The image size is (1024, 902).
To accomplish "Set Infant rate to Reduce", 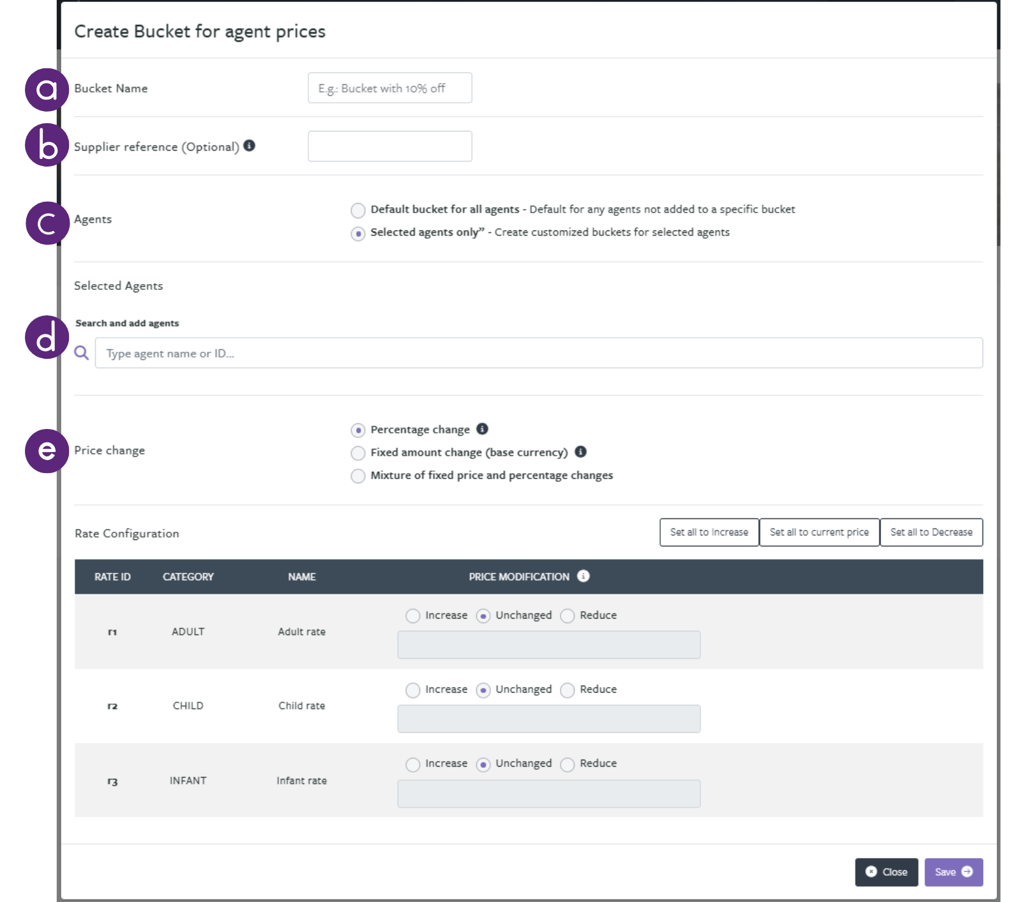I will click(568, 764).
